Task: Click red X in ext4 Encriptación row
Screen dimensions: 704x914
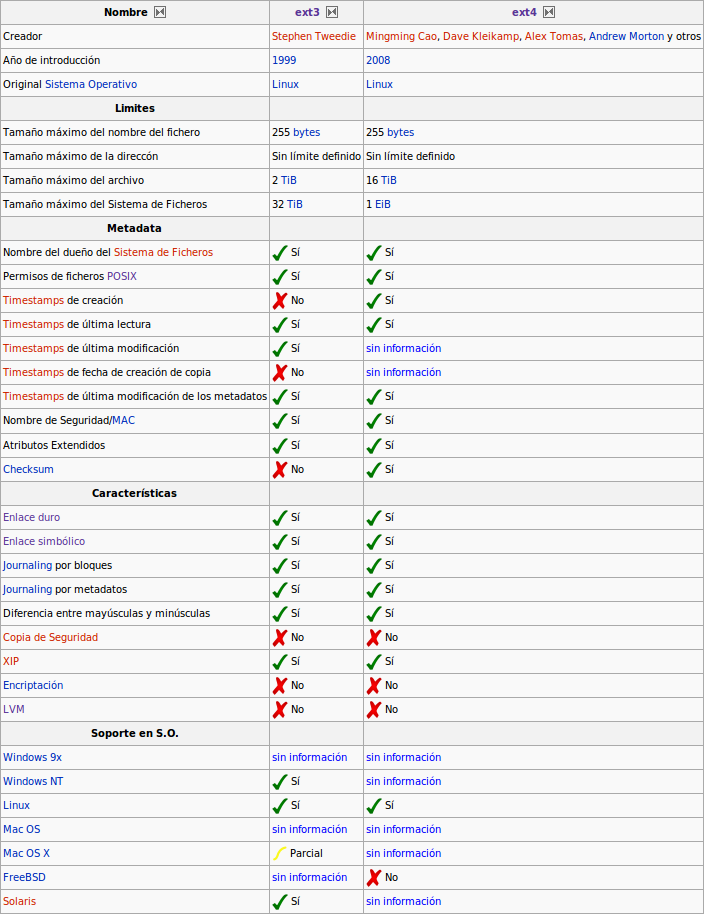Action: click(374, 685)
